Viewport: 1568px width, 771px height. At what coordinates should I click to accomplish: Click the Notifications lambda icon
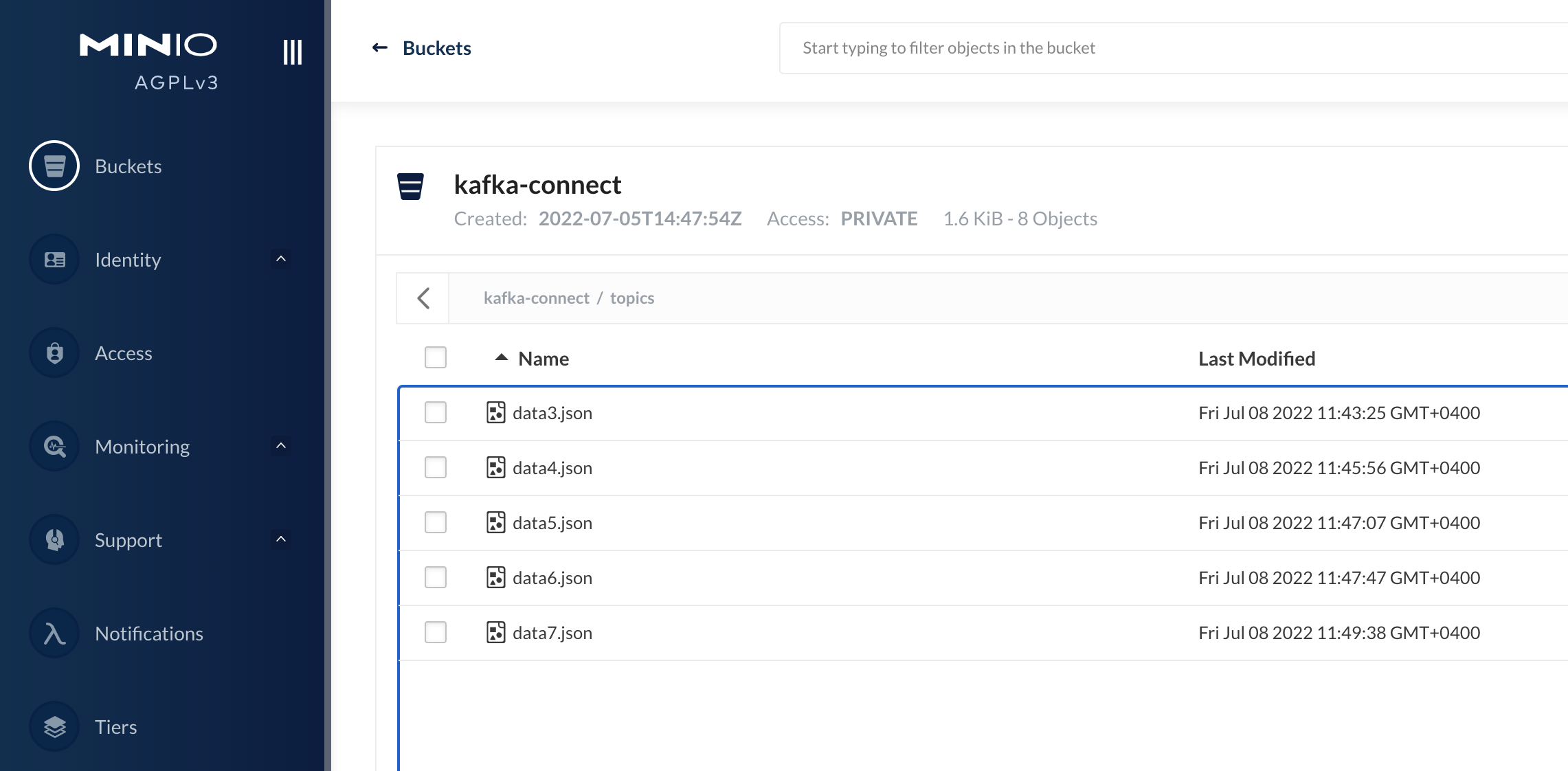[x=54, y=633]
